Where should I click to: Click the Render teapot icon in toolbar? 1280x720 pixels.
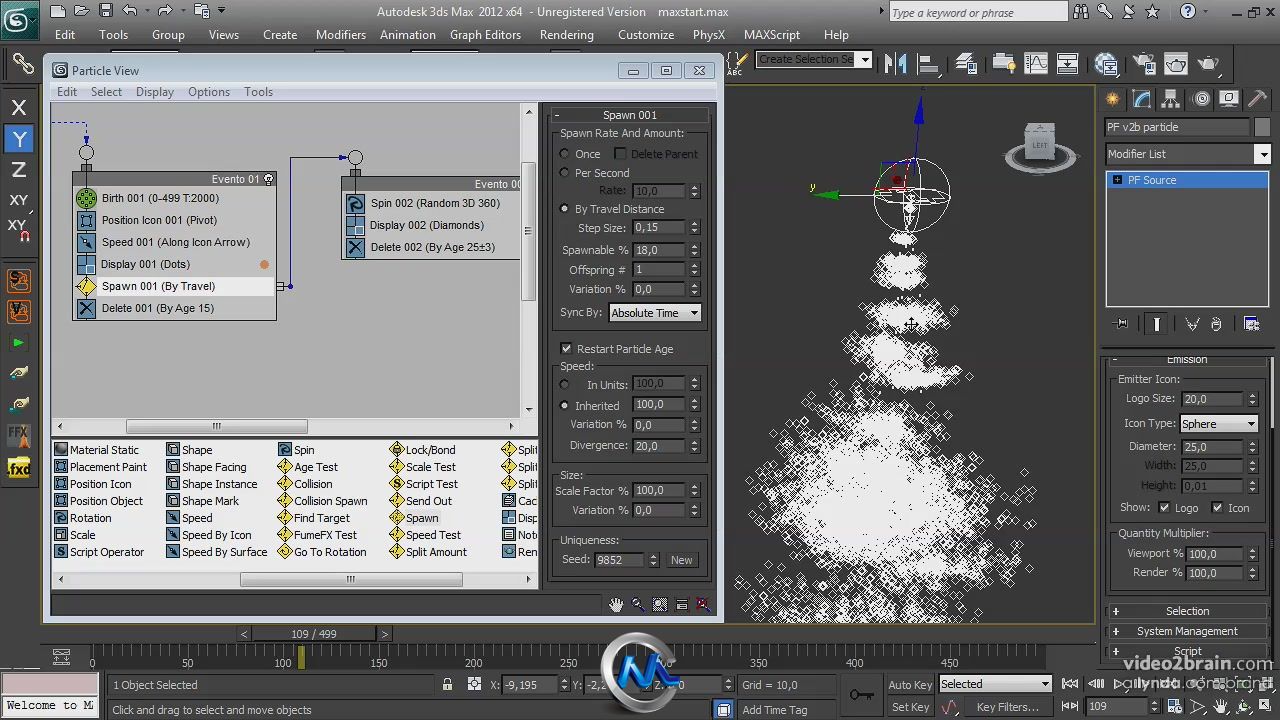point(1209,63)
